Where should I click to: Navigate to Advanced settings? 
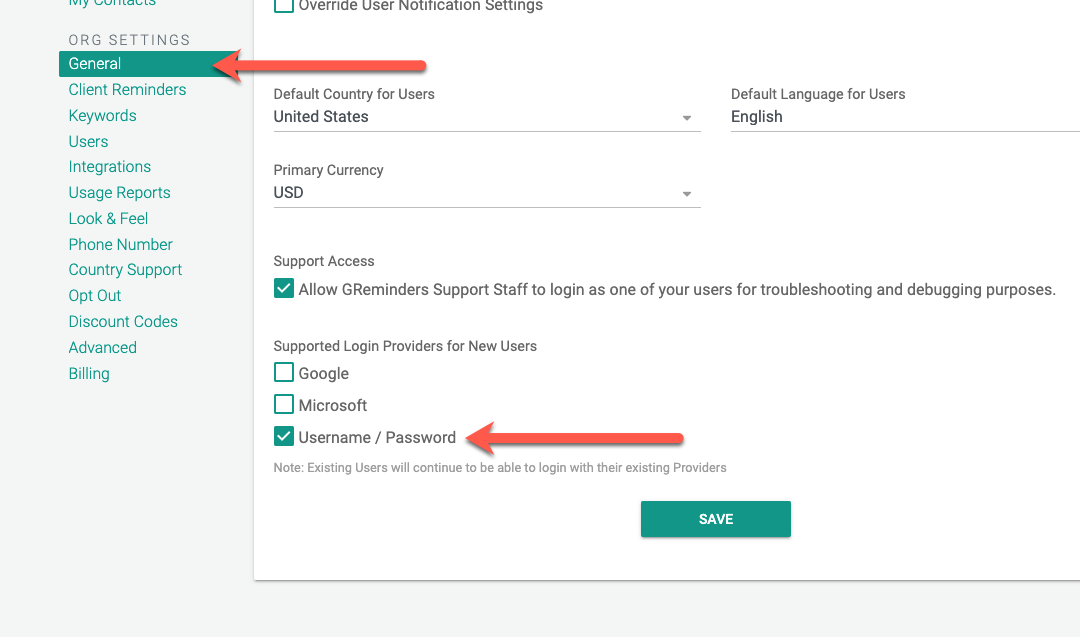[102, 347]
